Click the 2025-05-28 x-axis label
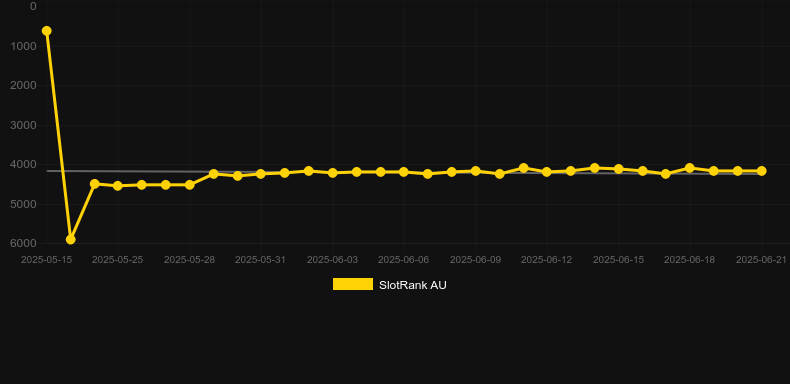Screen dimensions: 790x384 (189, 260)
